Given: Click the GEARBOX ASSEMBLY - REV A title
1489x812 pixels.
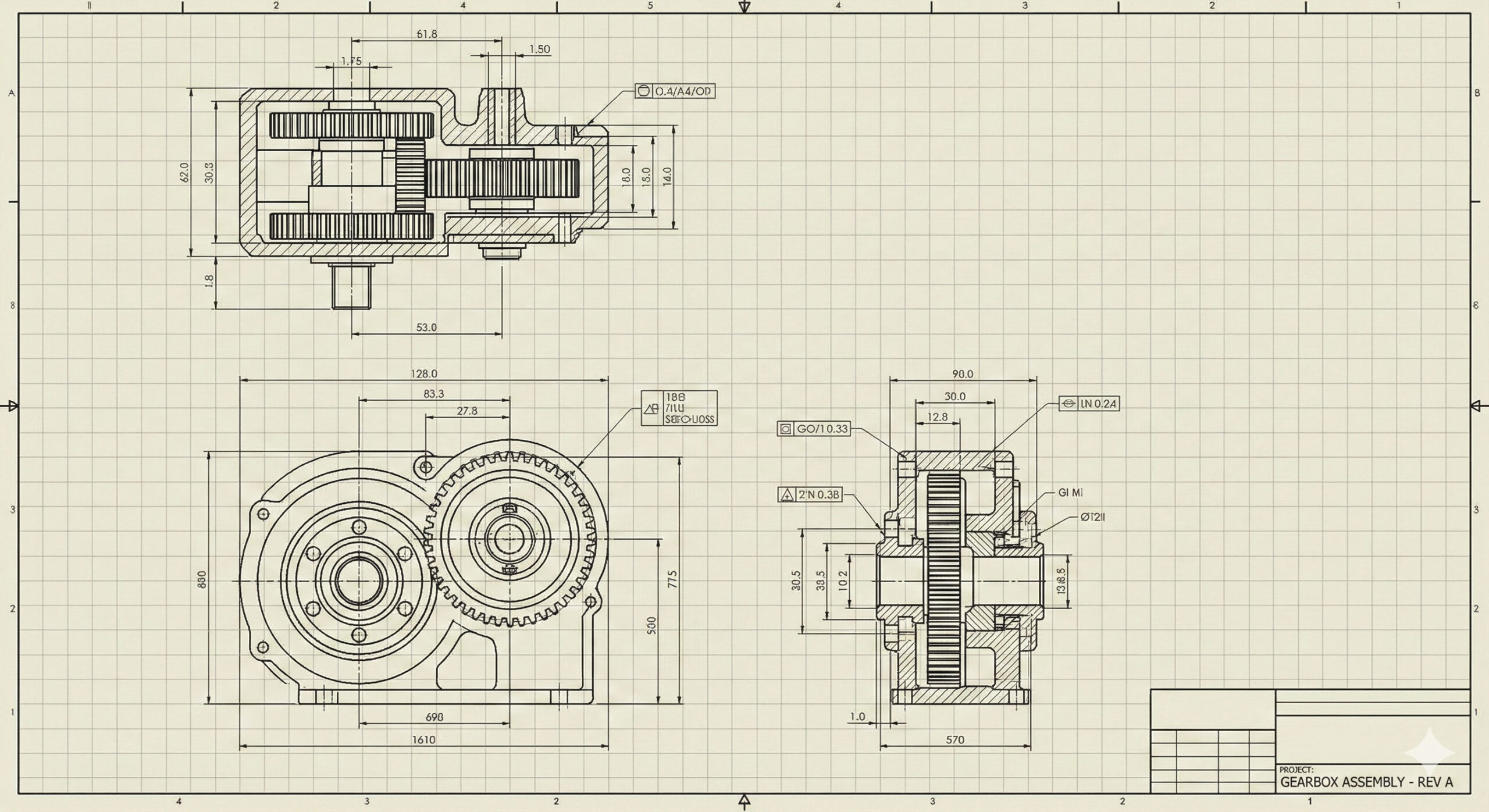Looking at the screenshot, I should pos(1366,782).
